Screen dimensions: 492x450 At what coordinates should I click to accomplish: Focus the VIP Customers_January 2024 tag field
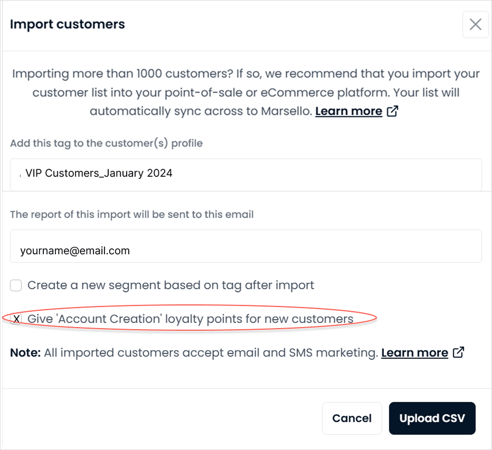(x=246, y=174)
